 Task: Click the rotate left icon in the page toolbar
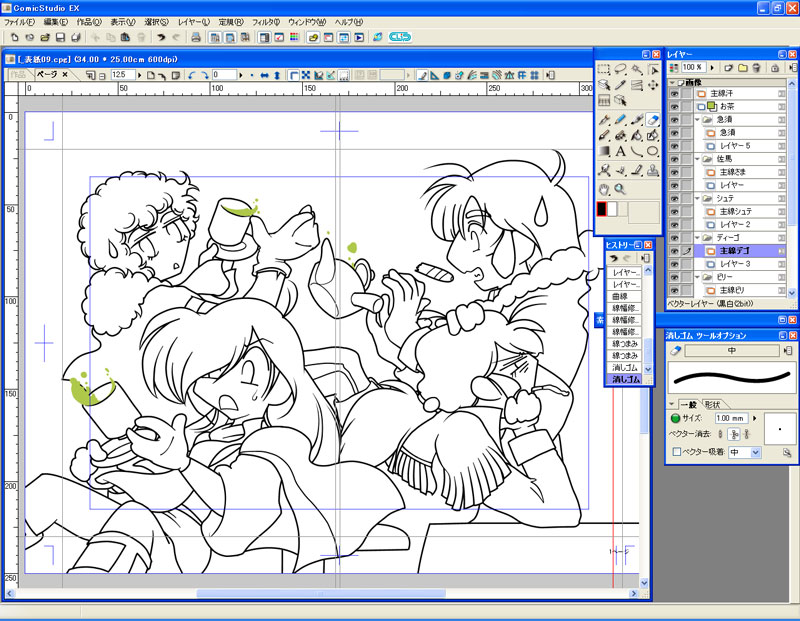pyautogui.click(x=191, y=76)
